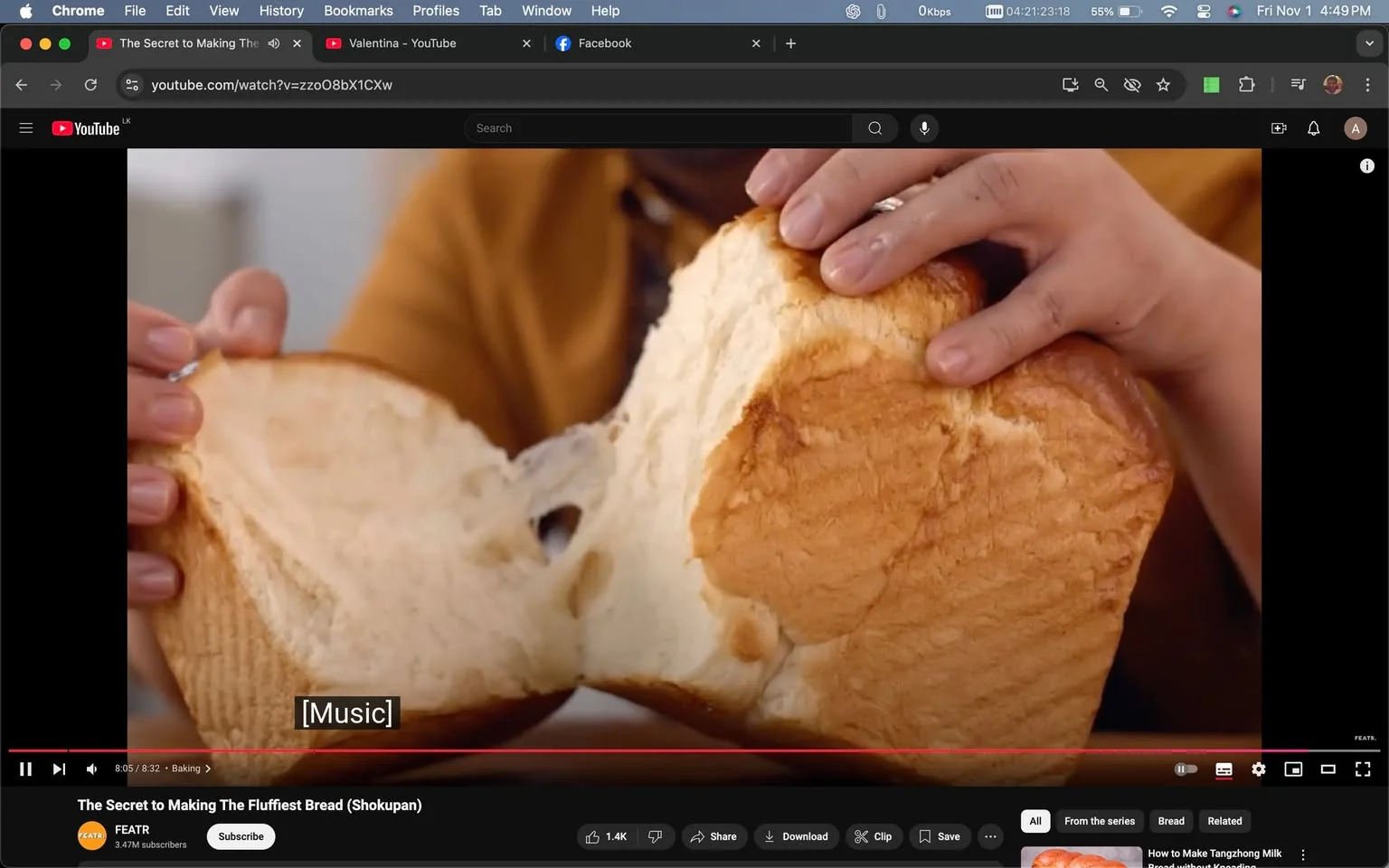Like the video with 1.4K likes
This screenshot has width=1389, height=868.
tap(607, 836)
